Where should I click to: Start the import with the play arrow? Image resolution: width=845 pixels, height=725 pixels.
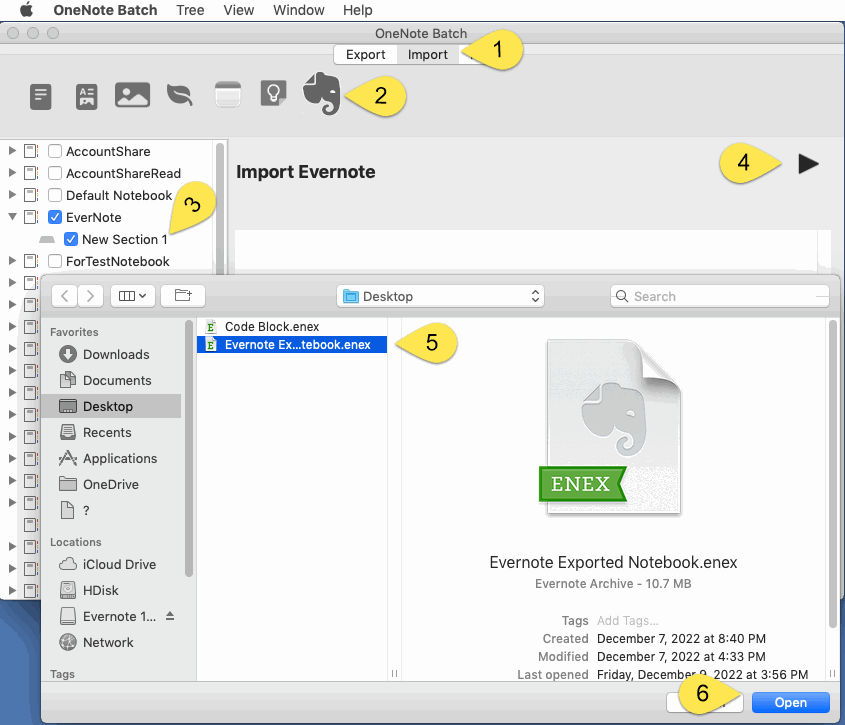808,163
